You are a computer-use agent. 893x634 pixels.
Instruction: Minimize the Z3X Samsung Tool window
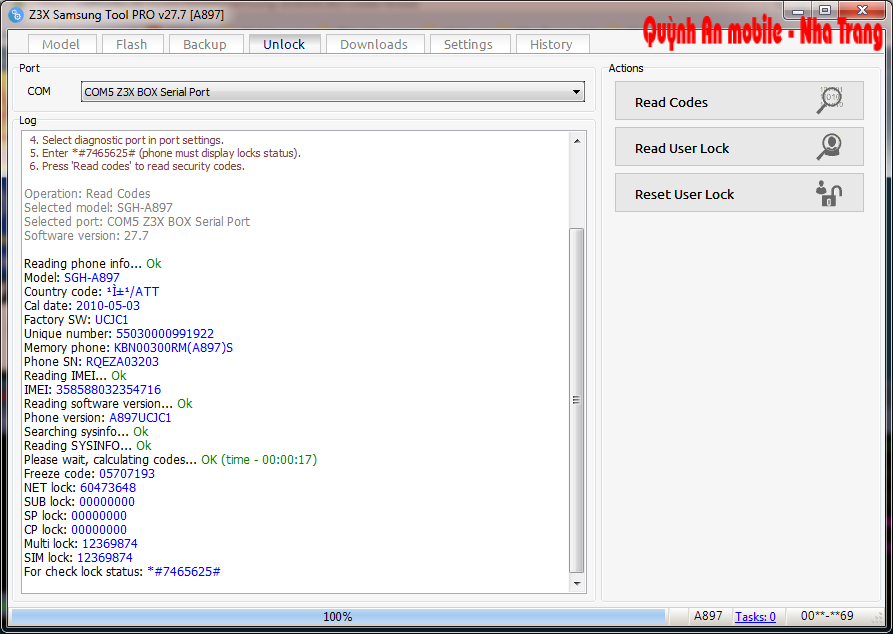pyautogui.click(x=797, y=10)
